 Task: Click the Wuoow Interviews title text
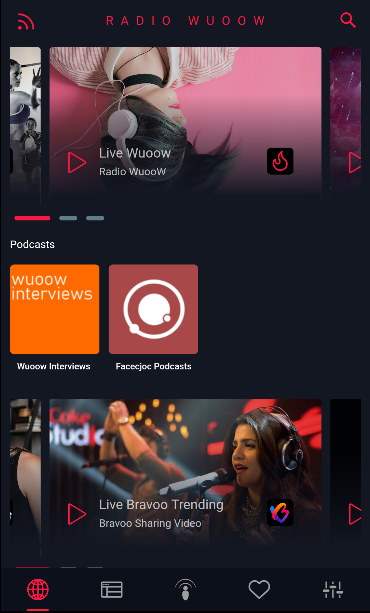click(54, 366)
